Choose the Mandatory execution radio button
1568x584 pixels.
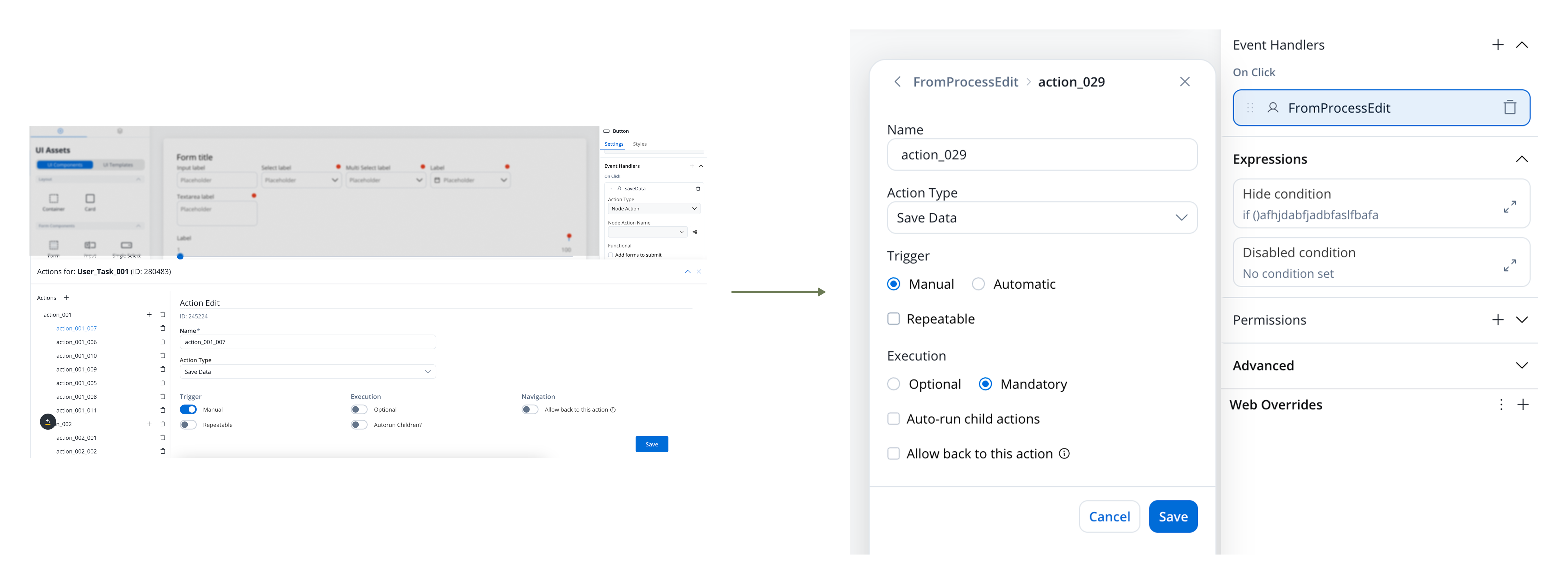[985, 384]
